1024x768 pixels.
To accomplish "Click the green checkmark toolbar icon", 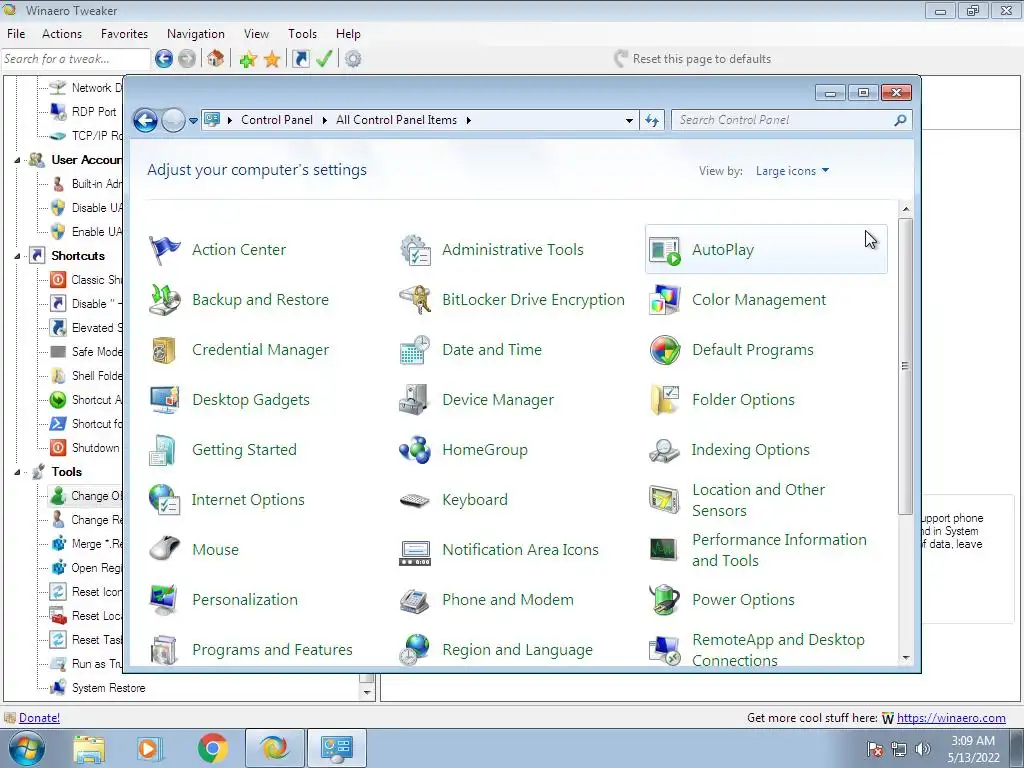I will 324,59.
